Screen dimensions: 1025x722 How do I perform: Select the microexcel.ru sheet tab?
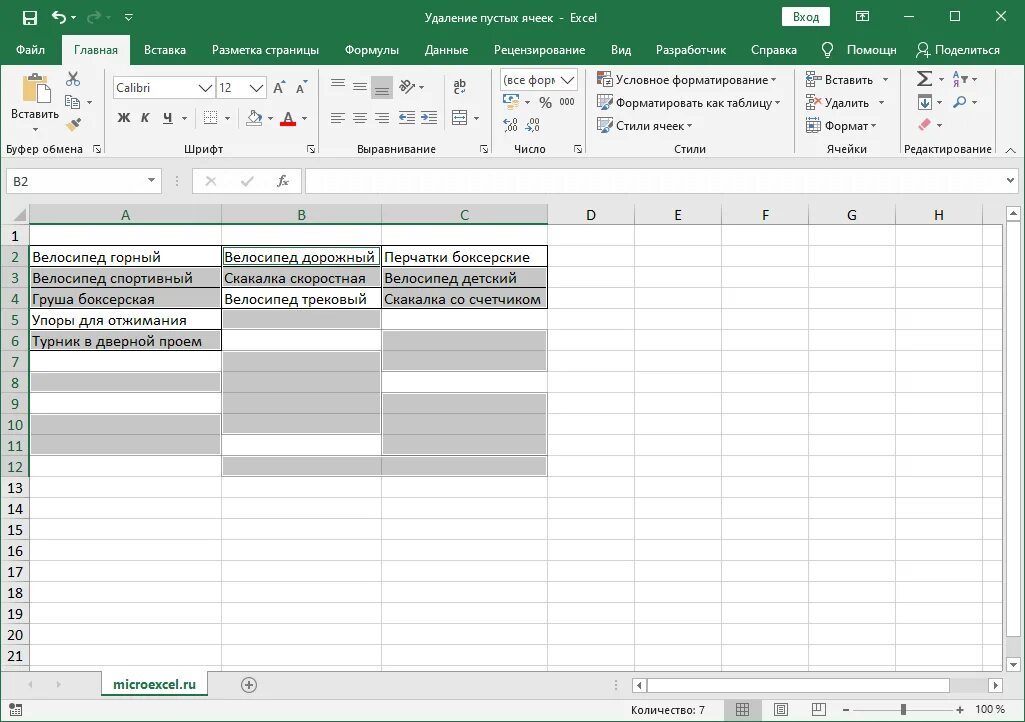point(154,684)
